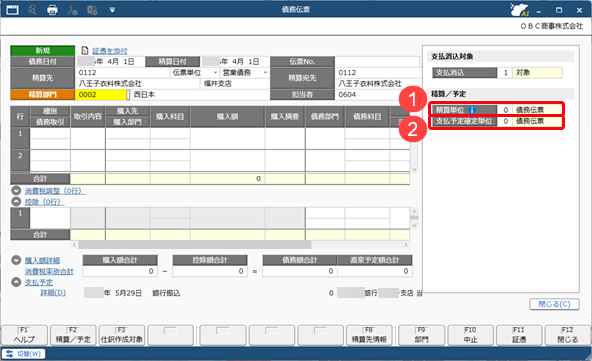Click the F2 精算／予定 button
The height and width of the screenshot is (361, 592).
[x=73, y=335]
